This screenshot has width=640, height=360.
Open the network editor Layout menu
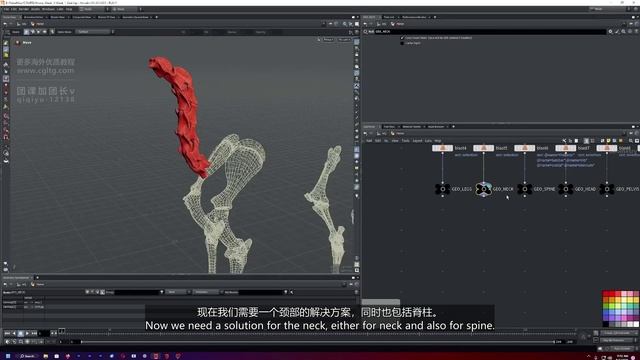pyautogui.click(x=417, y=141)
